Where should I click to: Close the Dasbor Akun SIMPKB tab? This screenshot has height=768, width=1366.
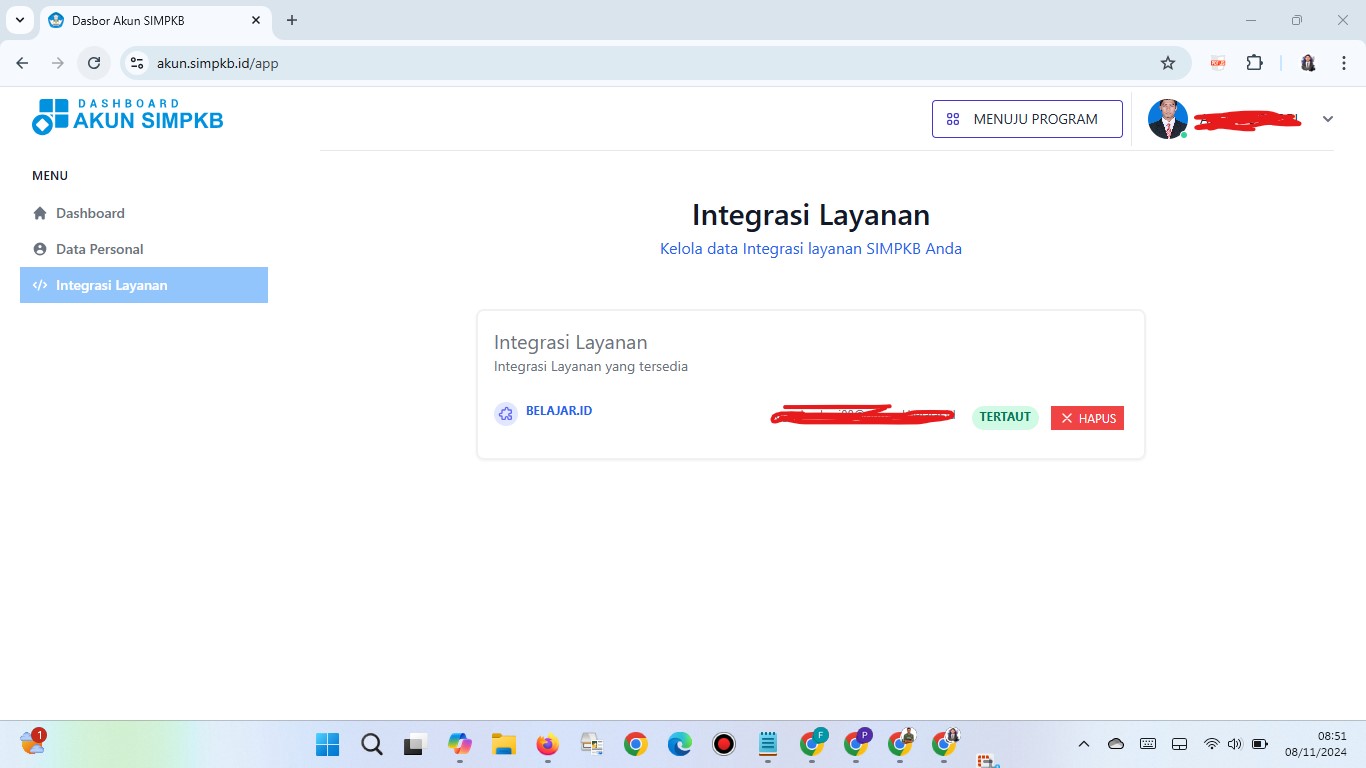[255, 20]
